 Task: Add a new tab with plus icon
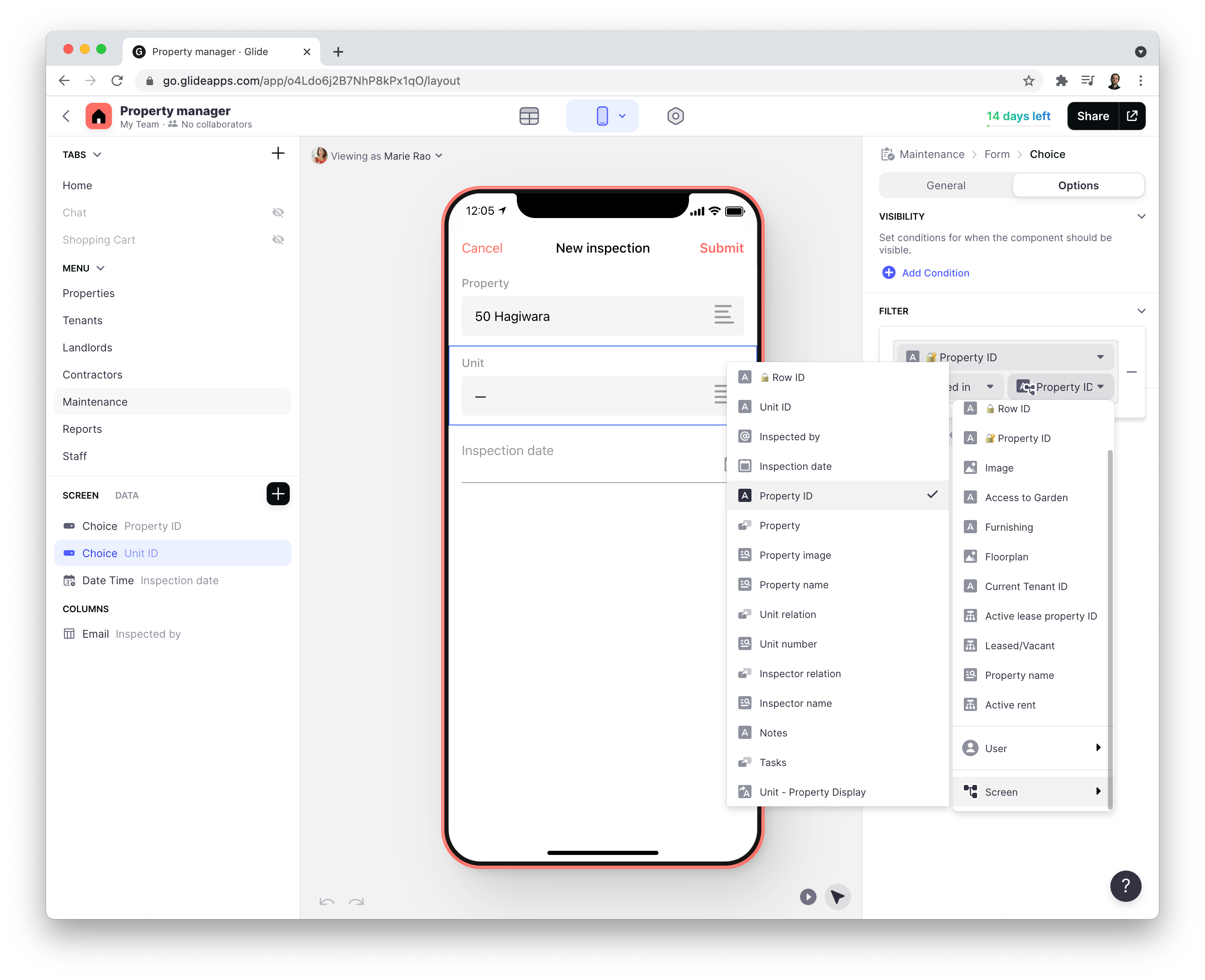(x=278, y=153)
